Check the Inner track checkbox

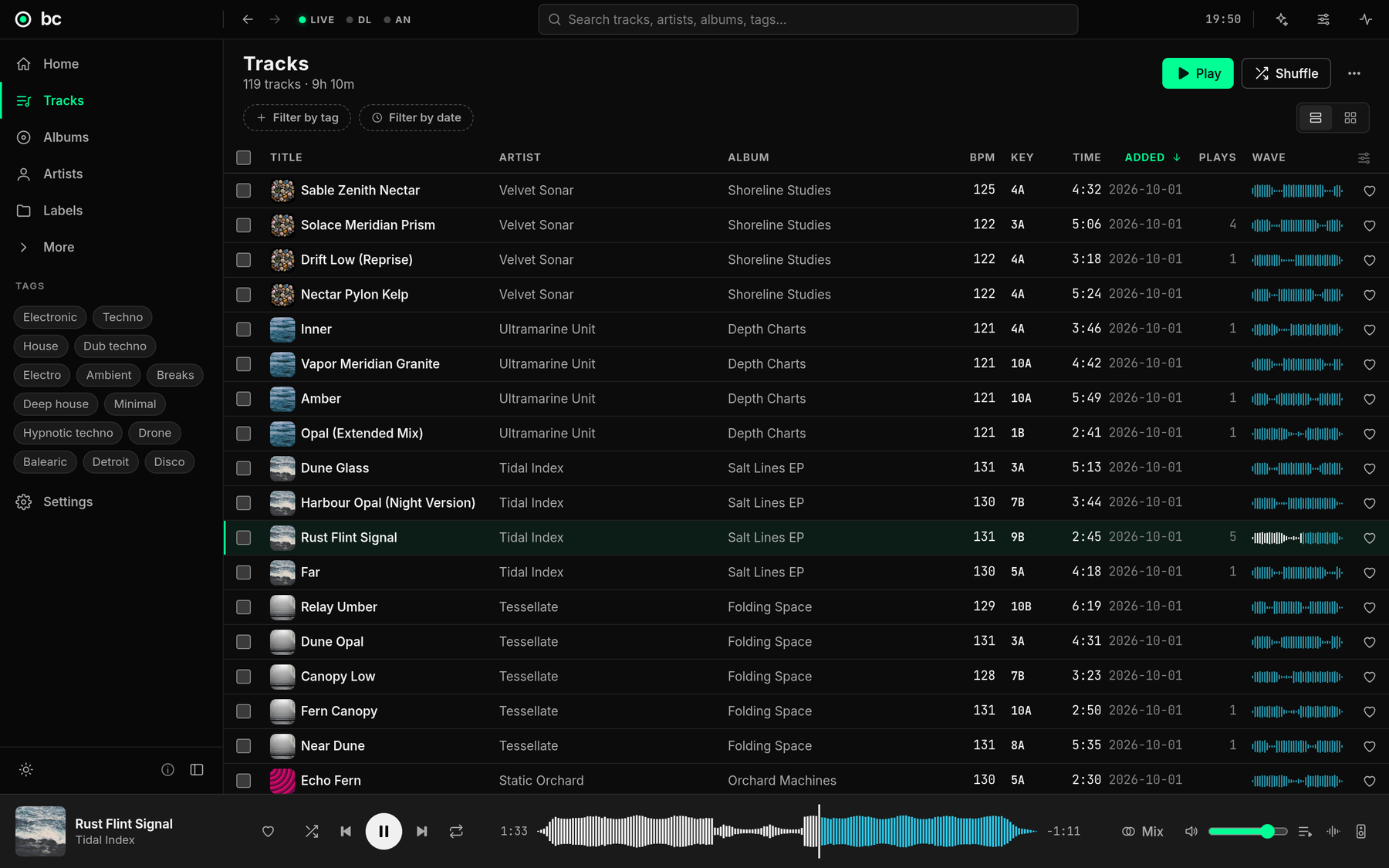[244, 329]
